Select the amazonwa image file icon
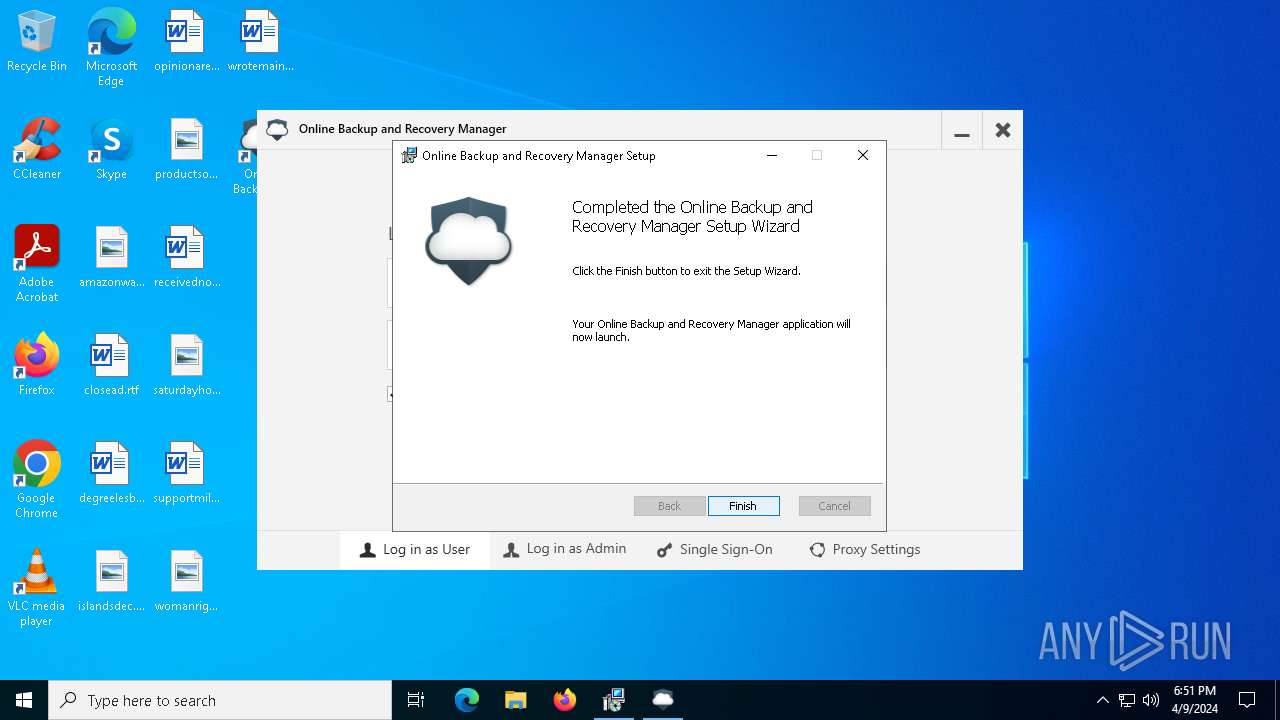 coord(111,258)
